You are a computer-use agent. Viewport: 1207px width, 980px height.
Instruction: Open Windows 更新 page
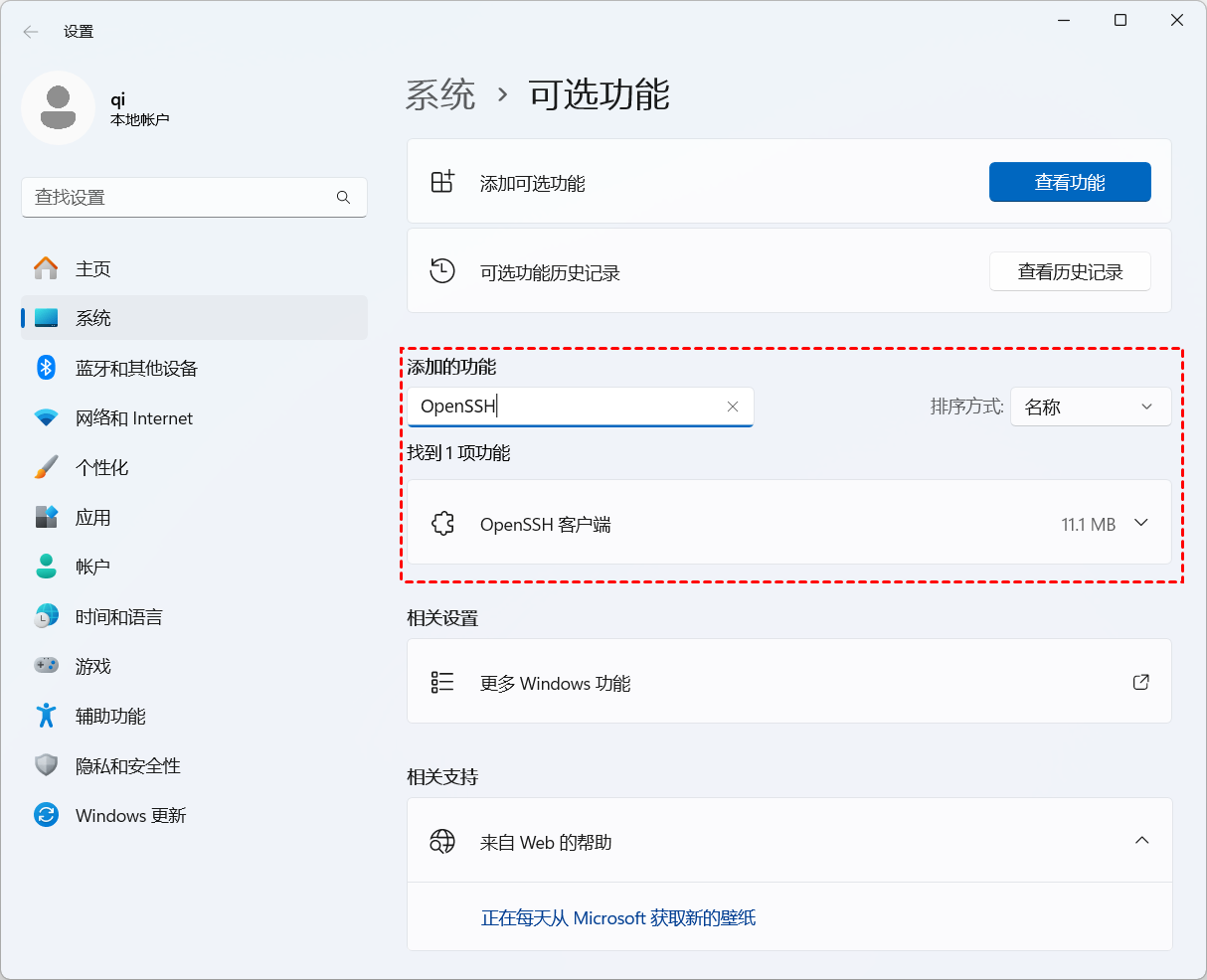[x=194, y=815]
